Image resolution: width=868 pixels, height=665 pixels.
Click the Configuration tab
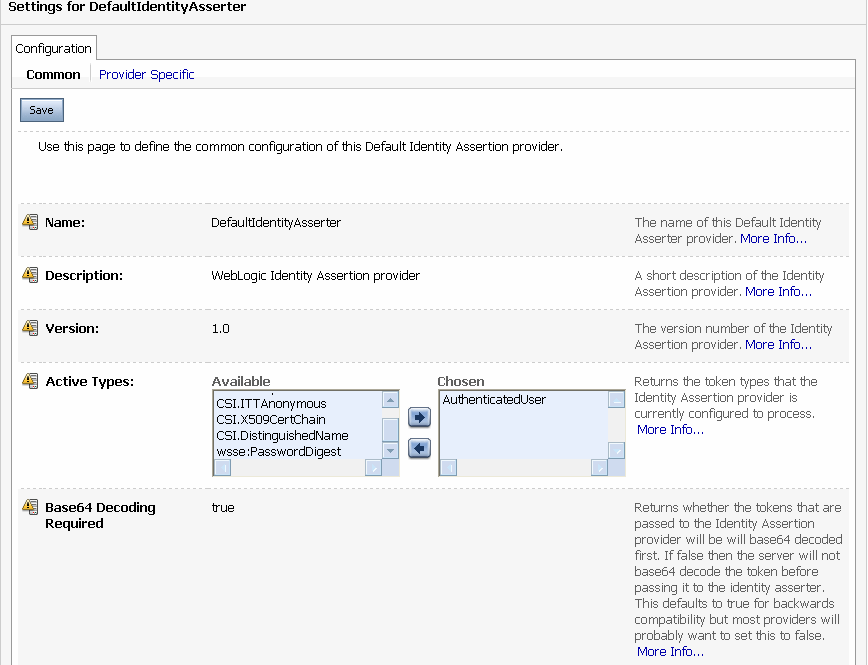click(54, 48)
